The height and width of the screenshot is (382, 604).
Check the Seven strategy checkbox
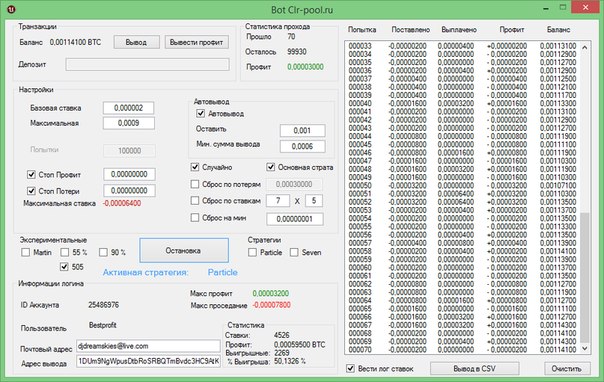[x=294, y=252]
